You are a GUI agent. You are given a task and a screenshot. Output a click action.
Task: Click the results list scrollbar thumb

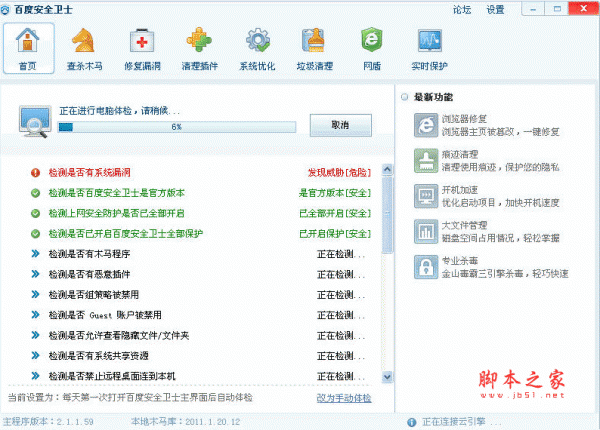click(387, 214)
